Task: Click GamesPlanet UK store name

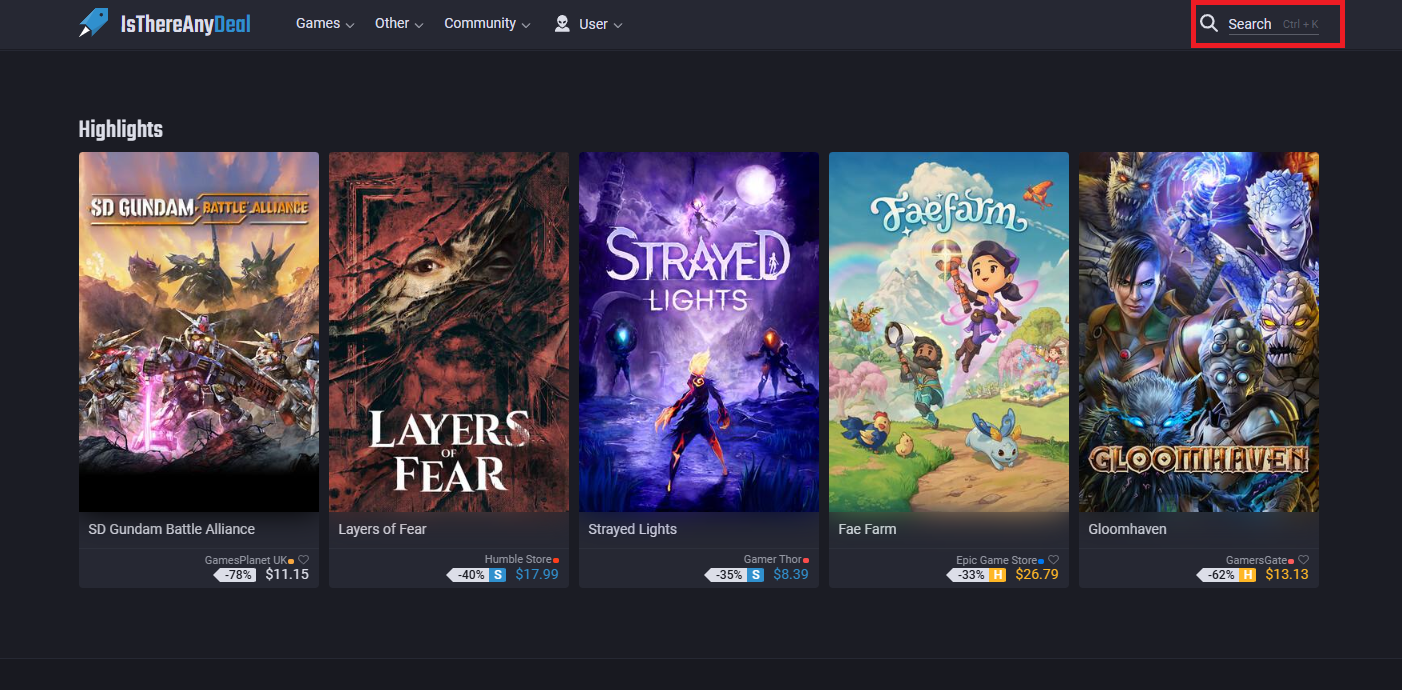Action: pos(246,560)
